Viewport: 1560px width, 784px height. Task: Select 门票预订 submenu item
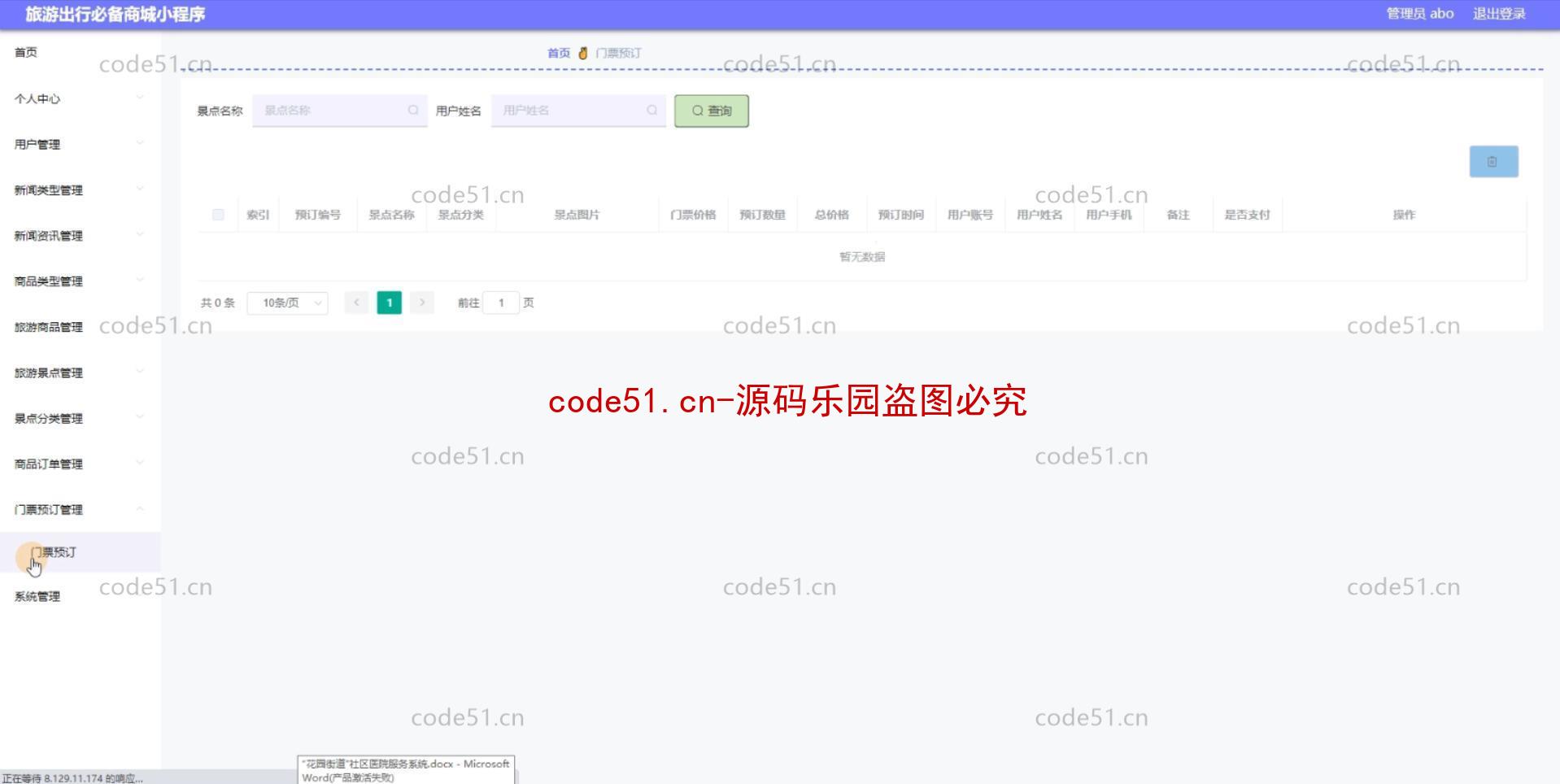coord(80,552)
